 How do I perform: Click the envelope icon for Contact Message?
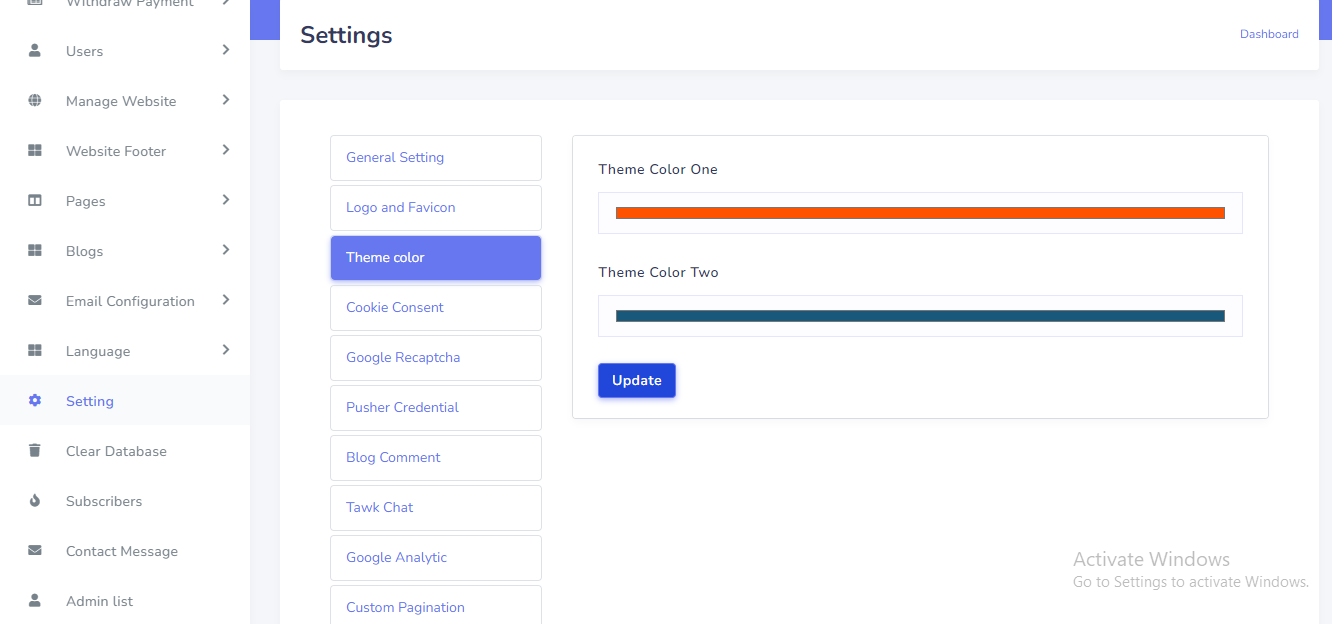tap(35, 551)
